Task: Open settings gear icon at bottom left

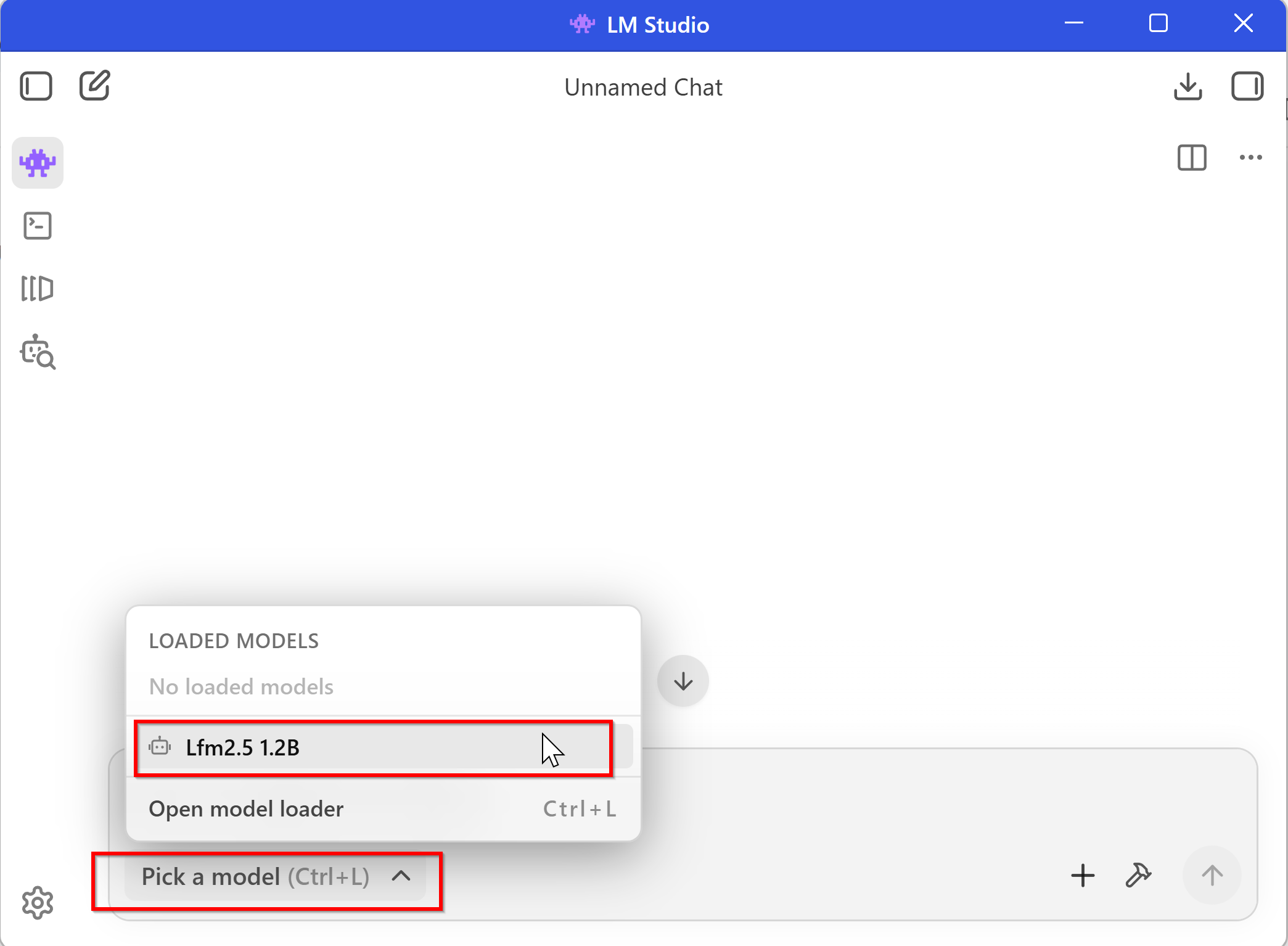Action: (38, 903)
